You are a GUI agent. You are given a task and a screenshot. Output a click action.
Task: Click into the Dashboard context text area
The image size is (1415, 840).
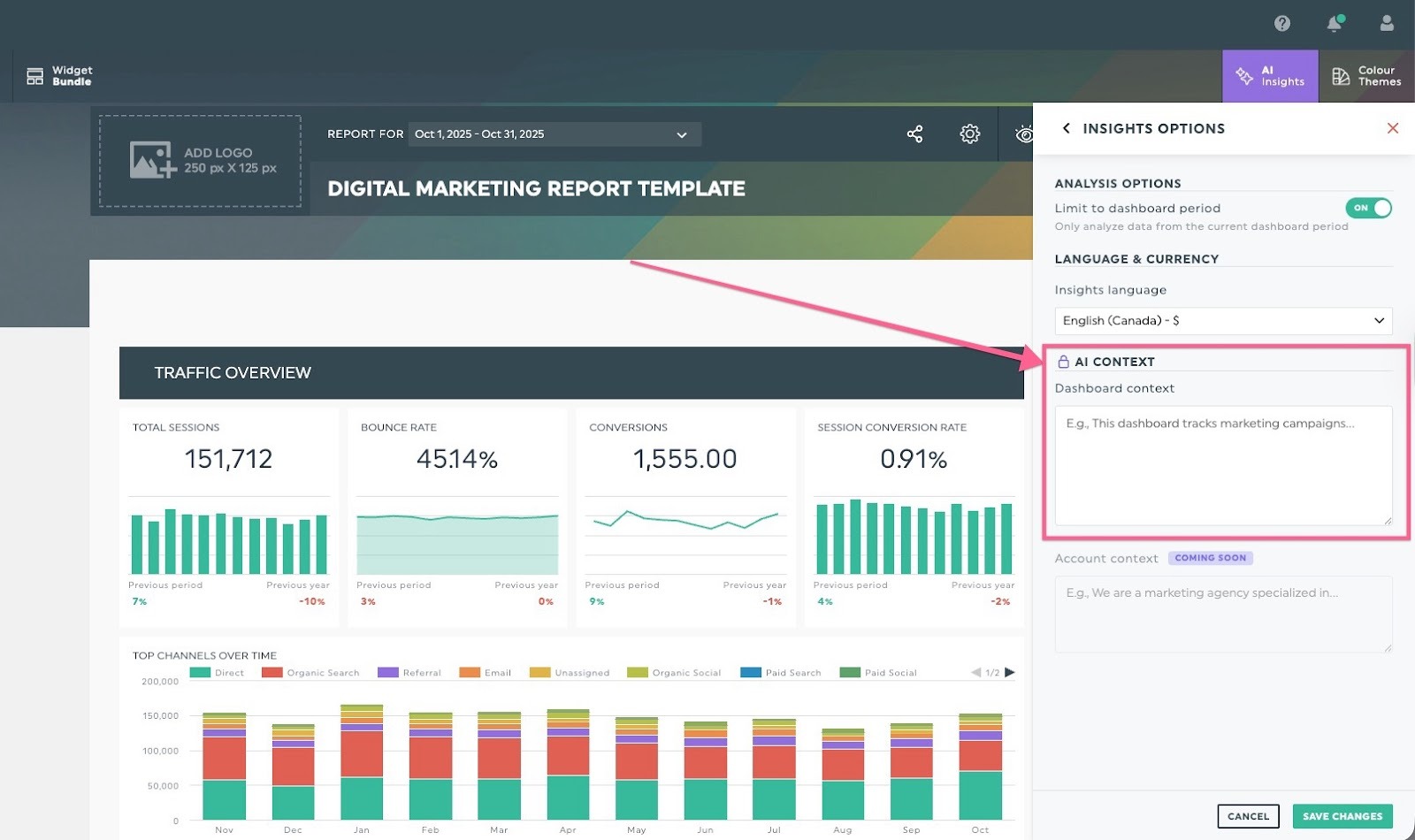[x=1223, y=466]
